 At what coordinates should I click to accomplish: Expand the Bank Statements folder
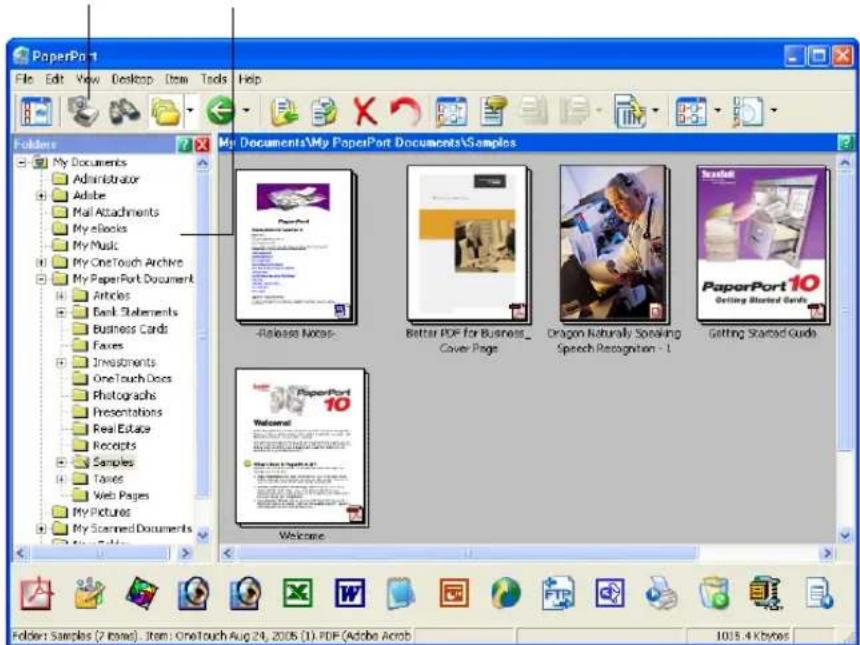(61, 312)
